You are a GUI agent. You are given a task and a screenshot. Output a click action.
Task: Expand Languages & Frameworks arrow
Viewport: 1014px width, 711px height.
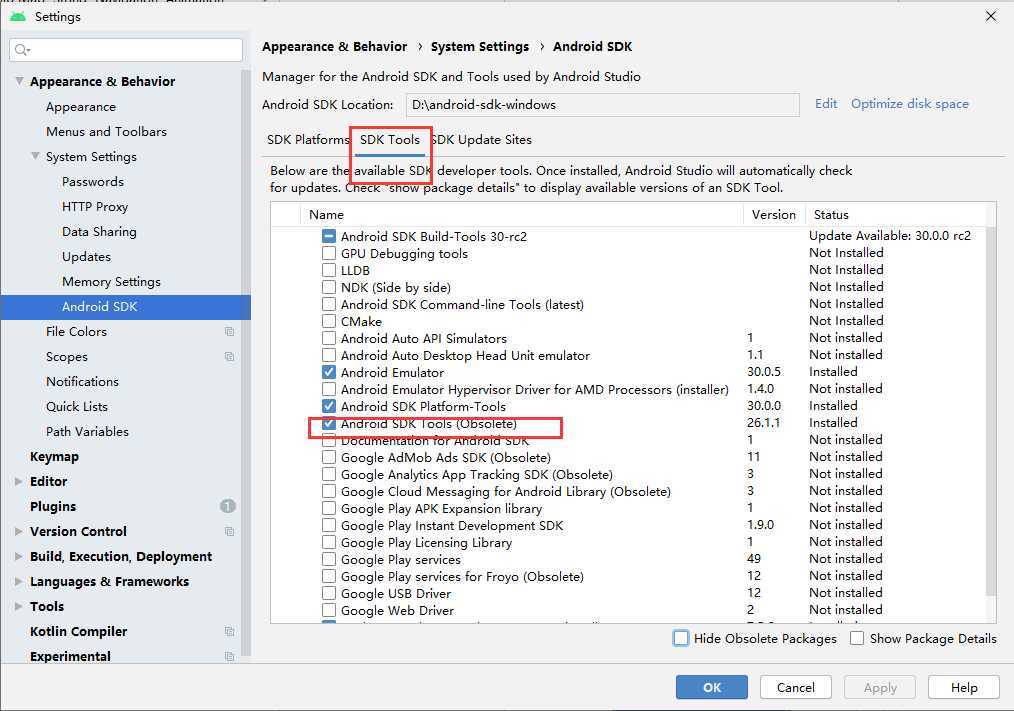(x=19, y=582)
